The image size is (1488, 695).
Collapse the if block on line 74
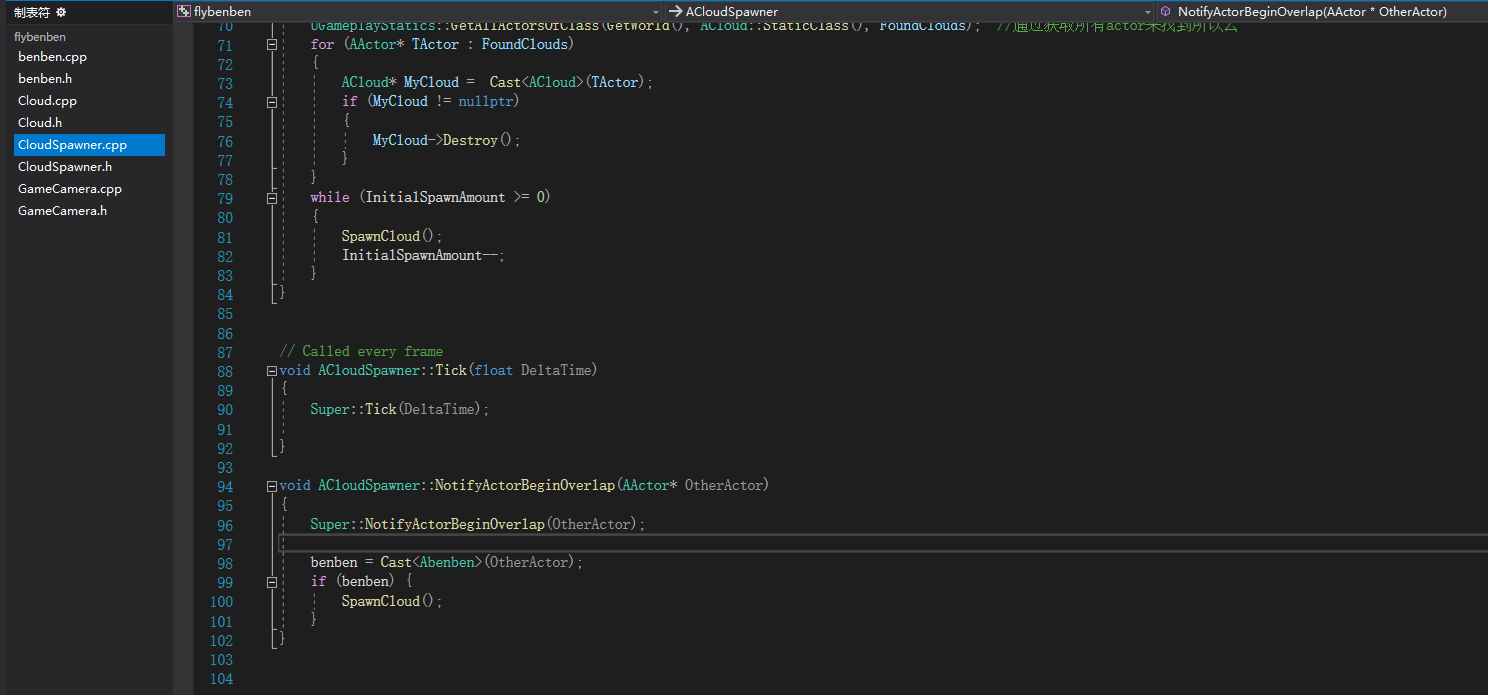pyautogui.click(x=272, y=102)
